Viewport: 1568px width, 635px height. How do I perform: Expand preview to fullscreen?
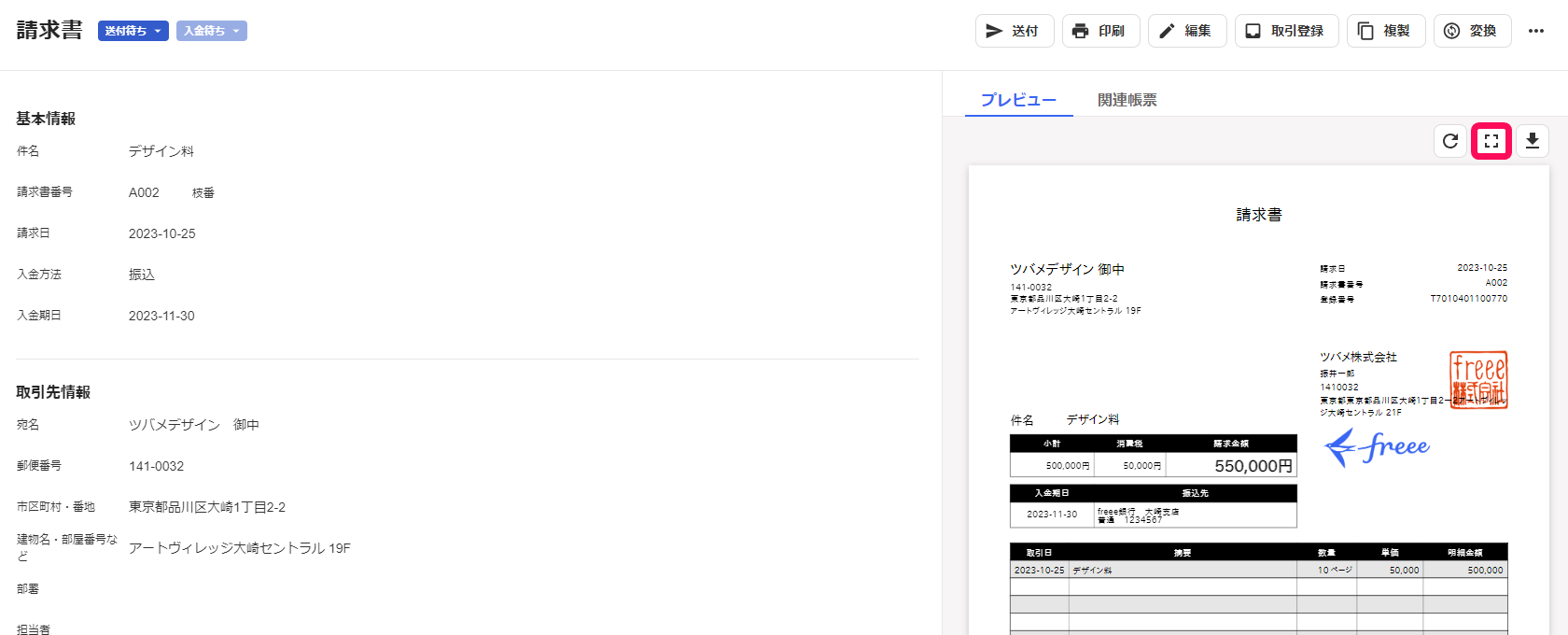click(1491, 141)
